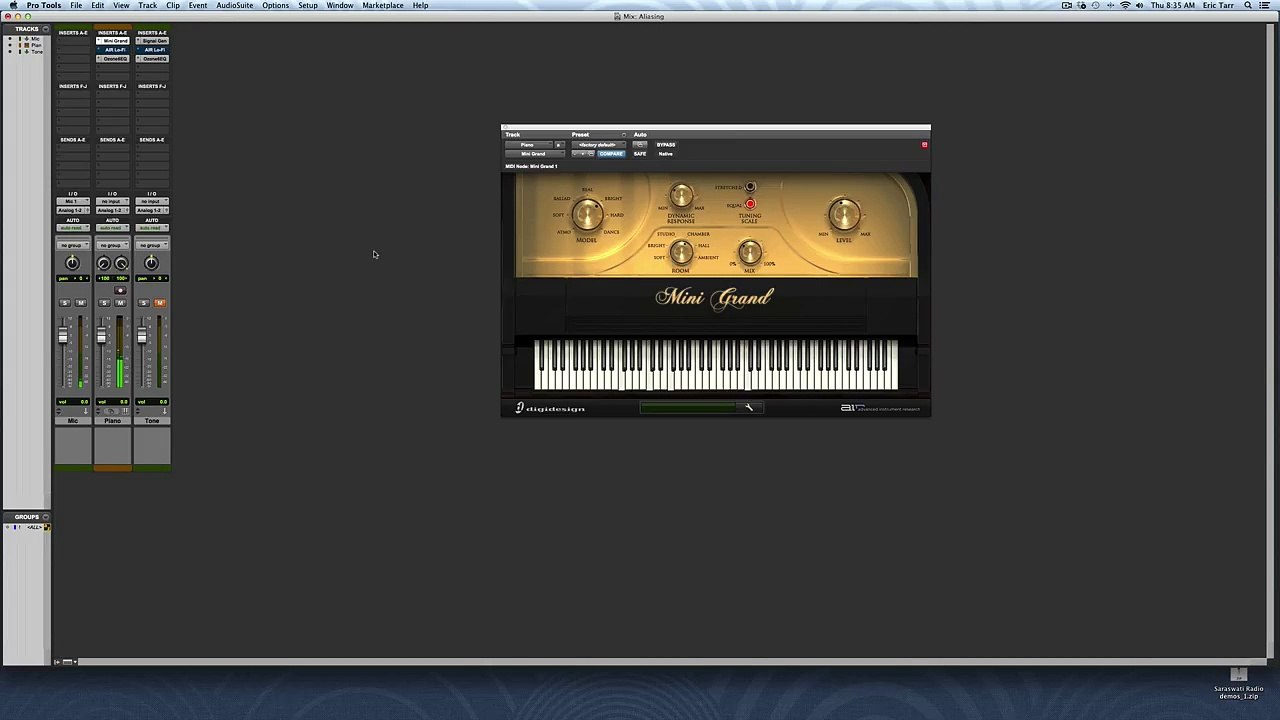Open Mic track input selector 'Mic 1'
The height and width of the screenshot is (720, 1280).
[x=72, y=202]
